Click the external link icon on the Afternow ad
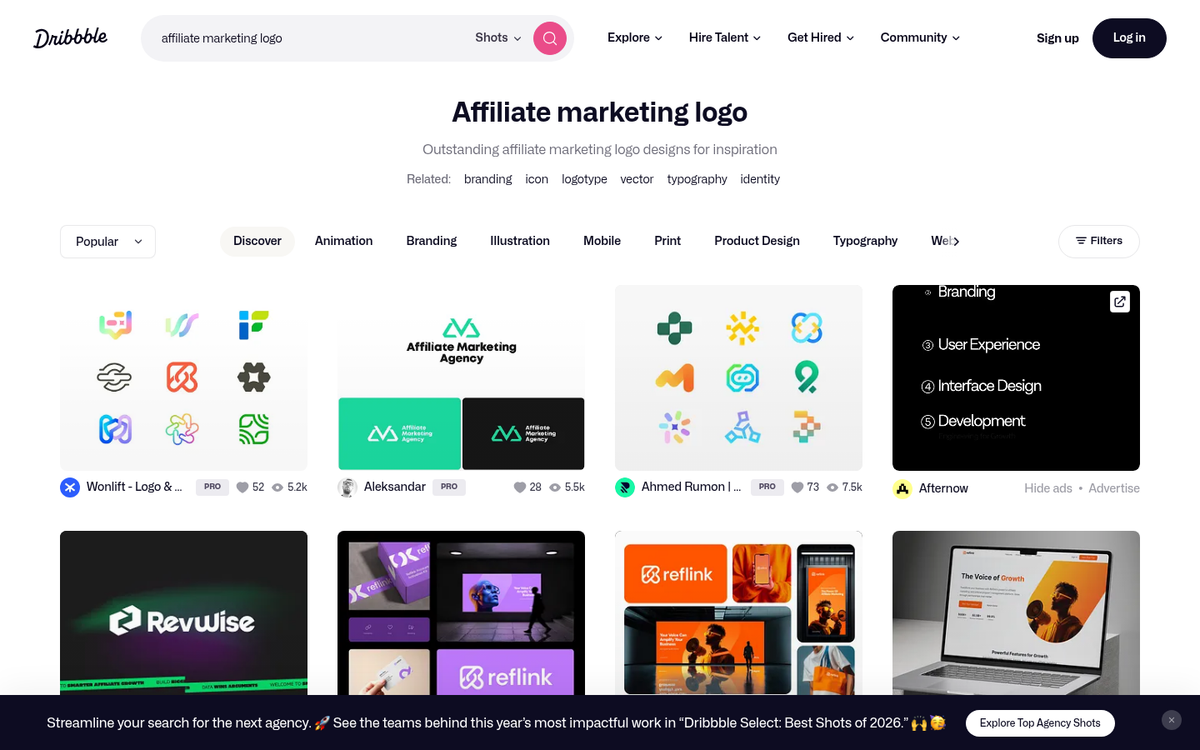The width and height of the screenshot is (1200, 750). (x=1119, y=301)
